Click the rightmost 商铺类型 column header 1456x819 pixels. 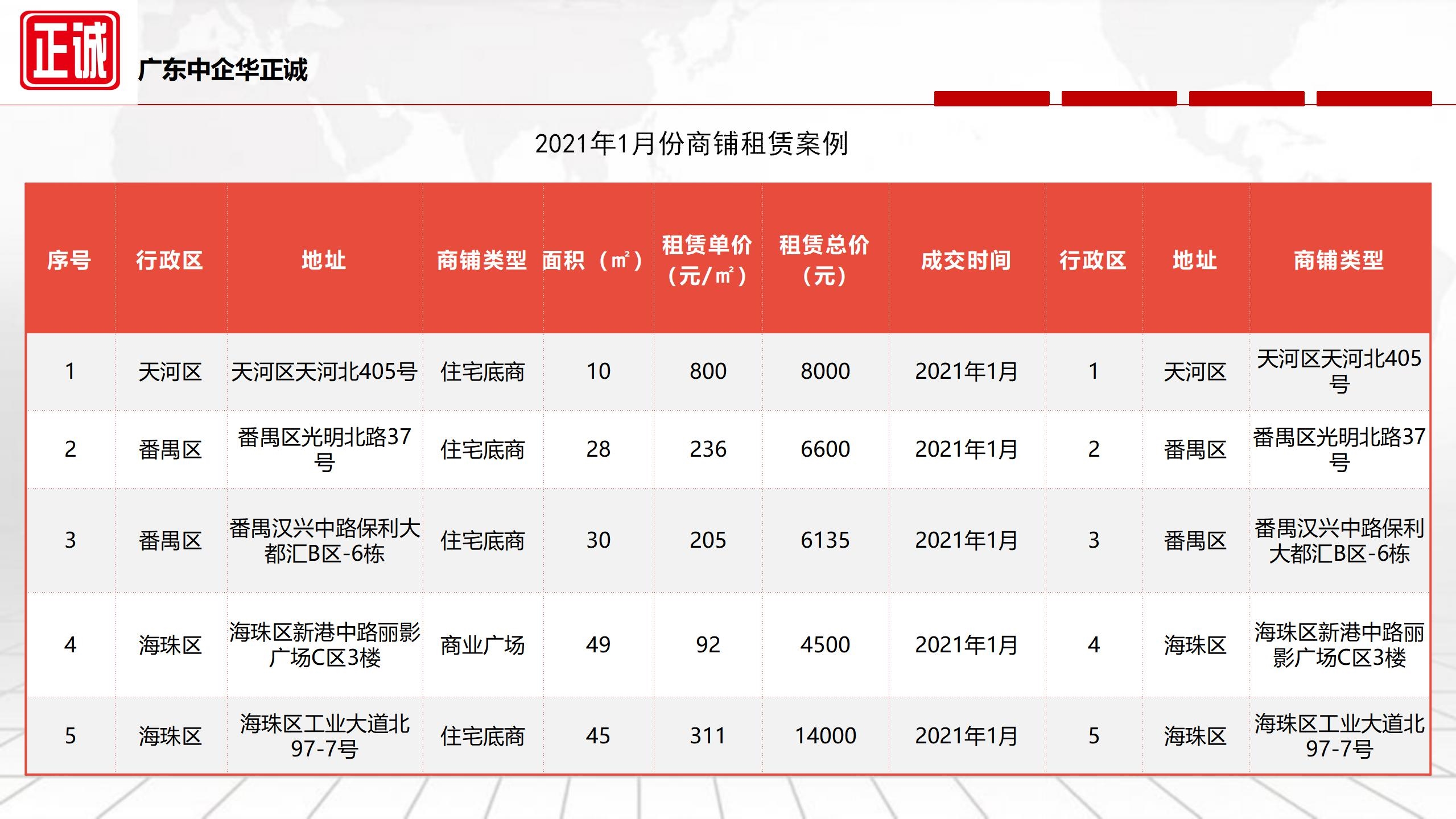(x=1339, y=260)
